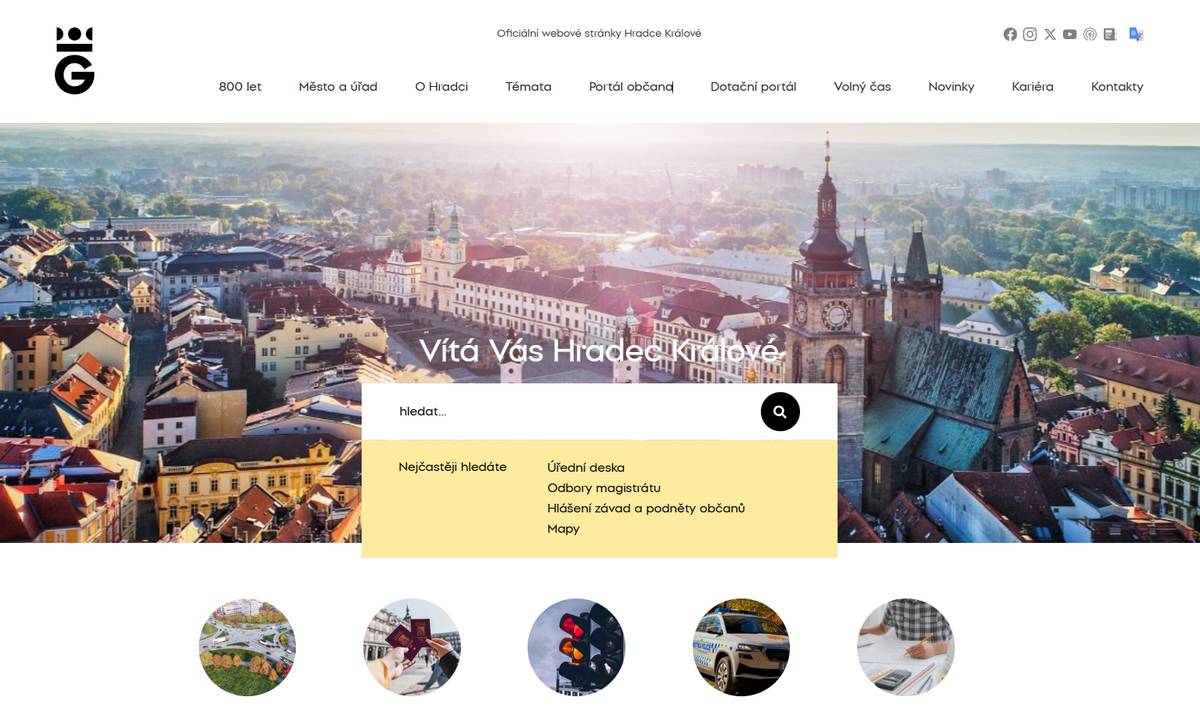Viewport: 1200px width, 708px height.
Task: Open Google Translate for the page
Action: [1135, 33]
